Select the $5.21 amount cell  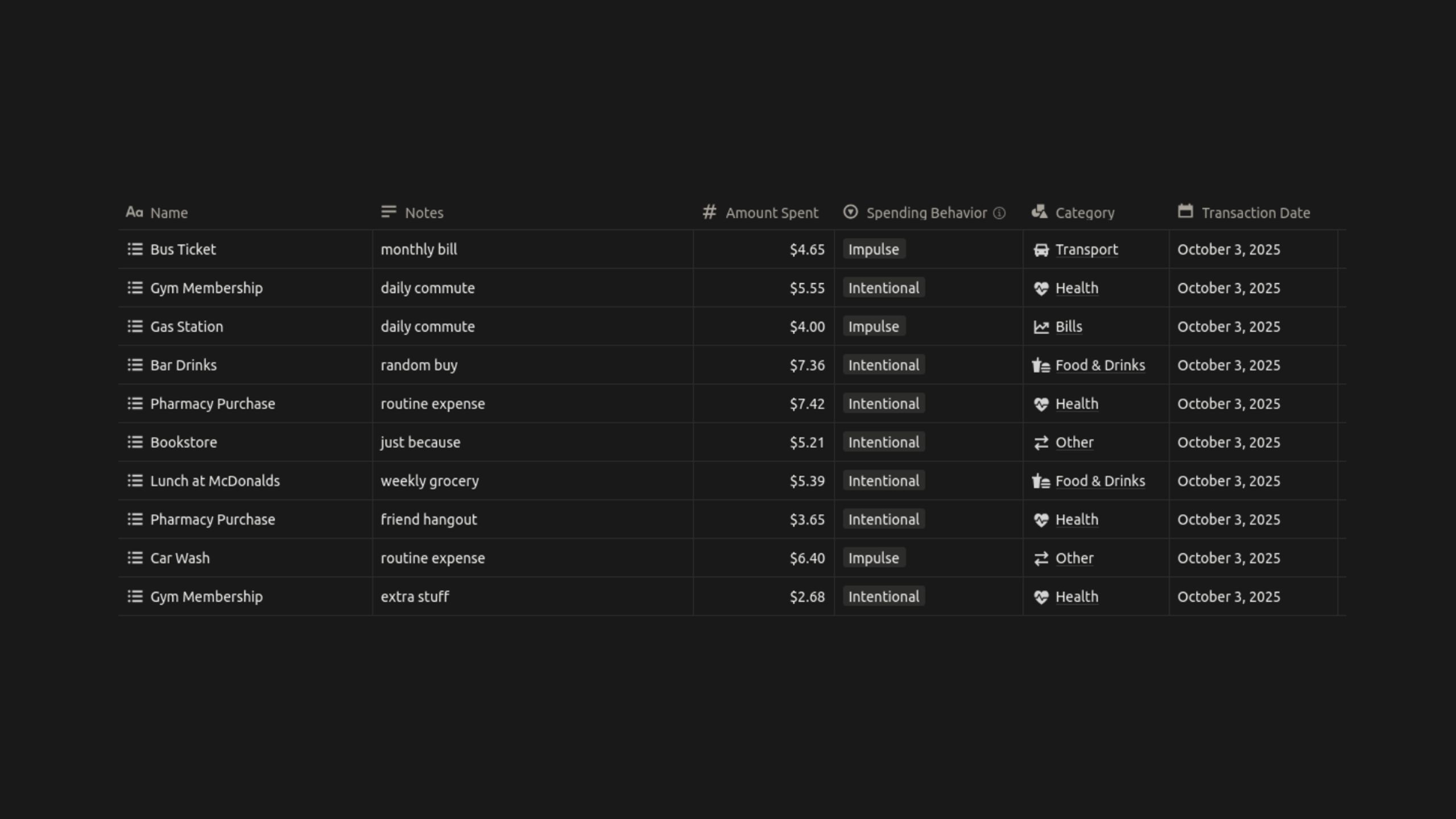(x=764, y=442)
